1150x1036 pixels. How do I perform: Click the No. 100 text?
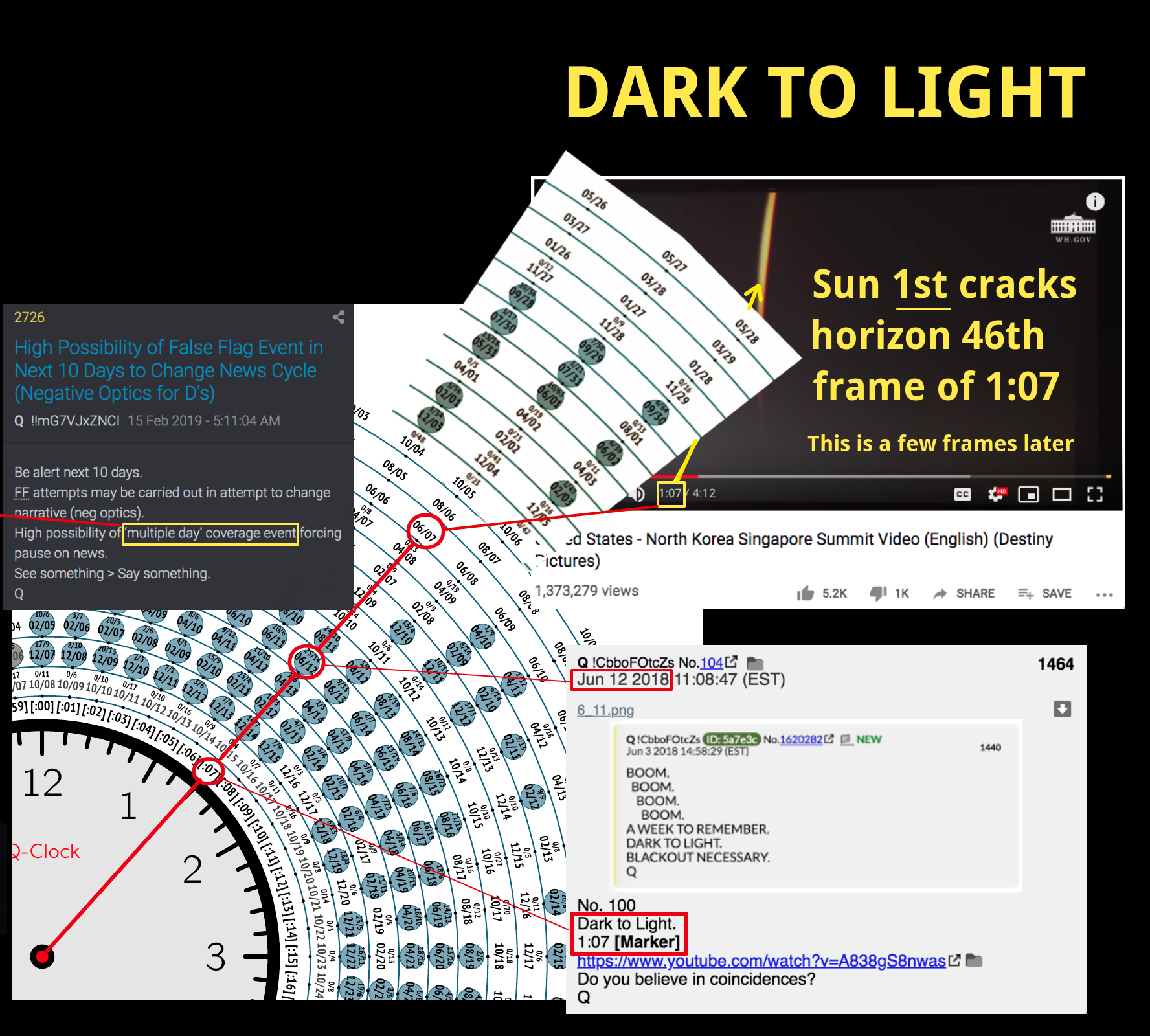(606, 905)
